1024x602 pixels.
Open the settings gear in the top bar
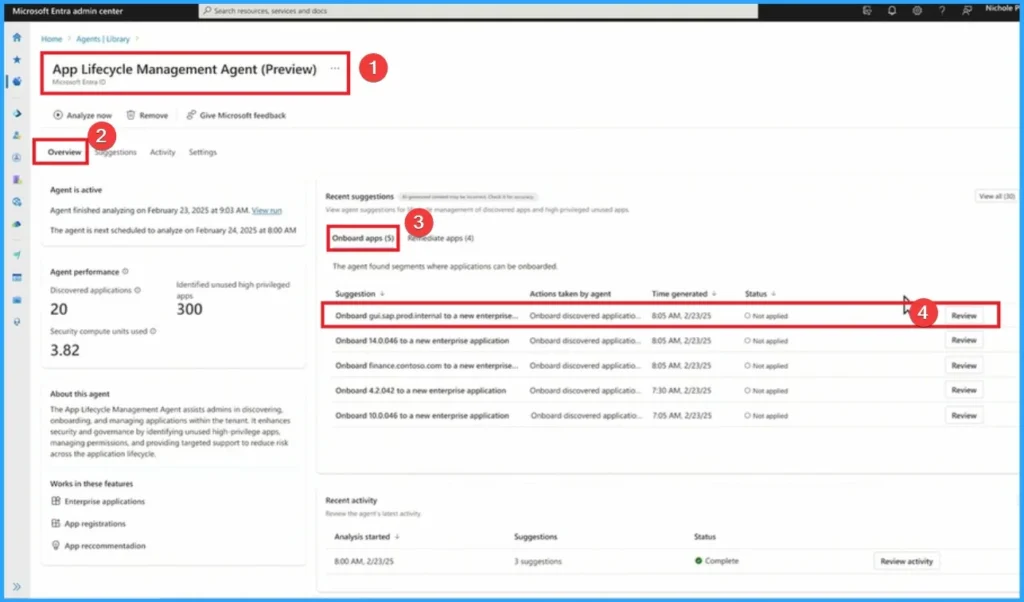click(917, 10)
